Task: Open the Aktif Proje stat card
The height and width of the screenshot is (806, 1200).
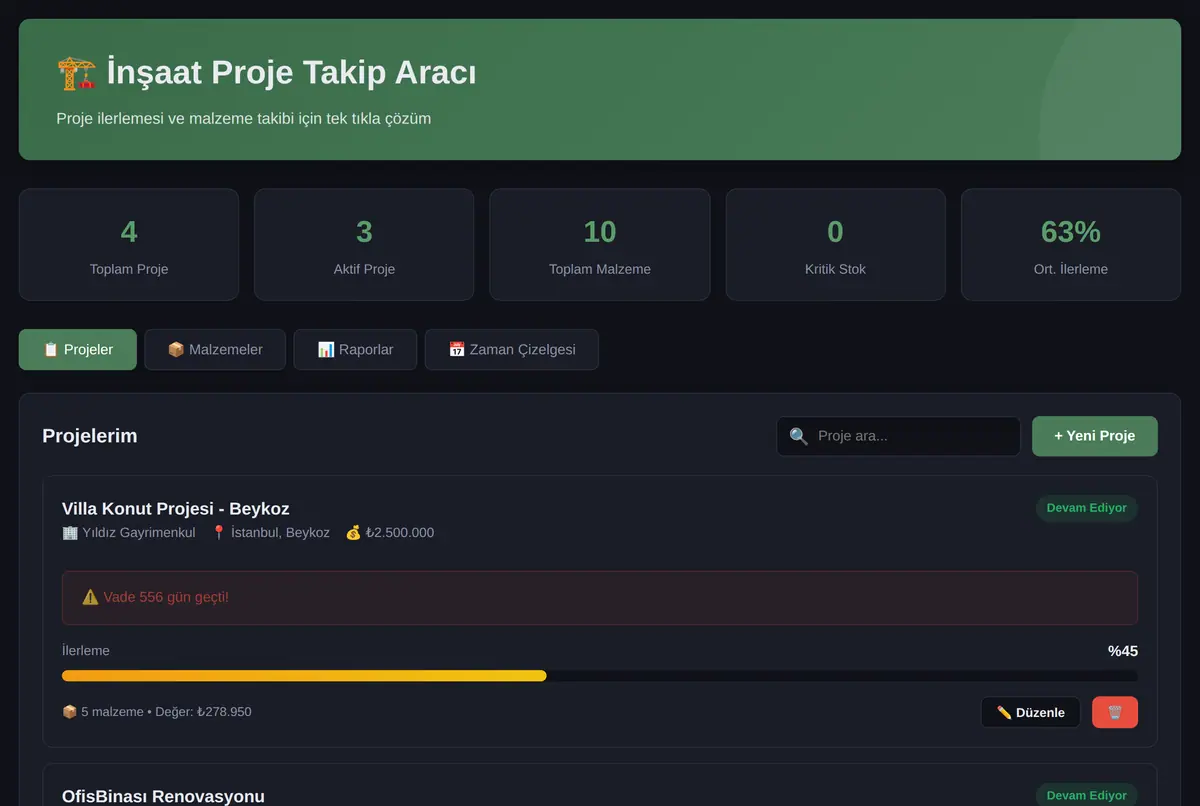Action: (364, 245)
